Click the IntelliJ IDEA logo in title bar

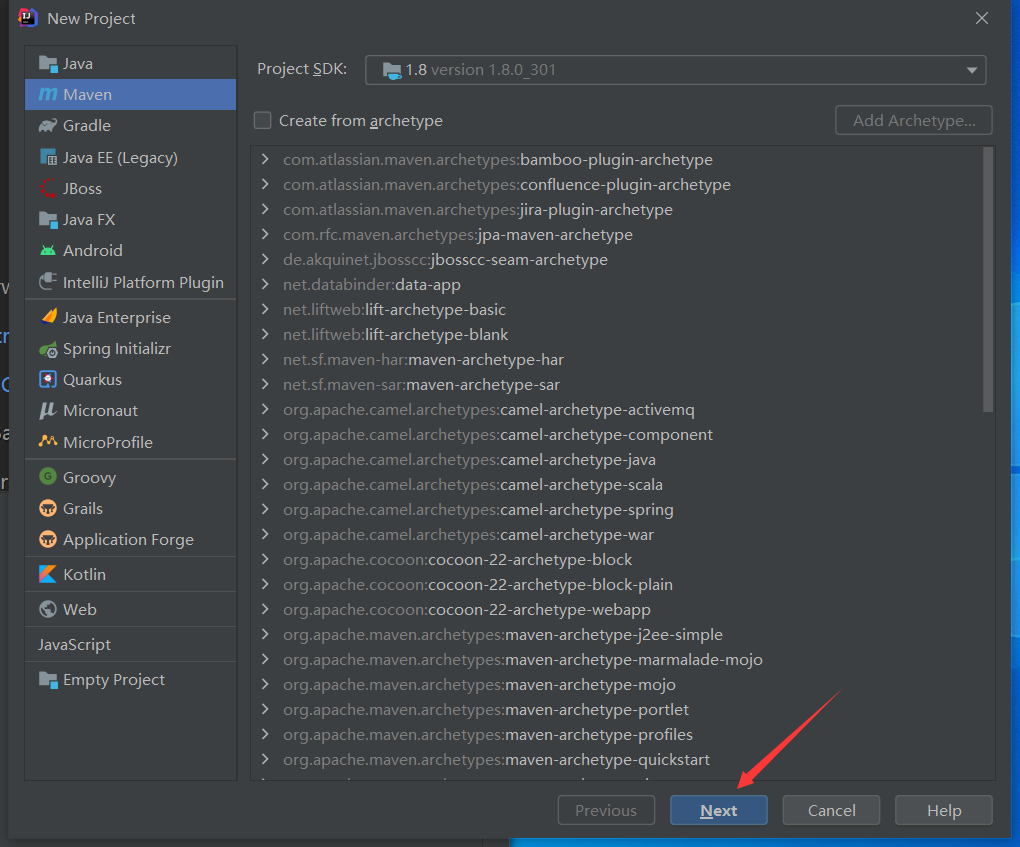click(27, 18)
